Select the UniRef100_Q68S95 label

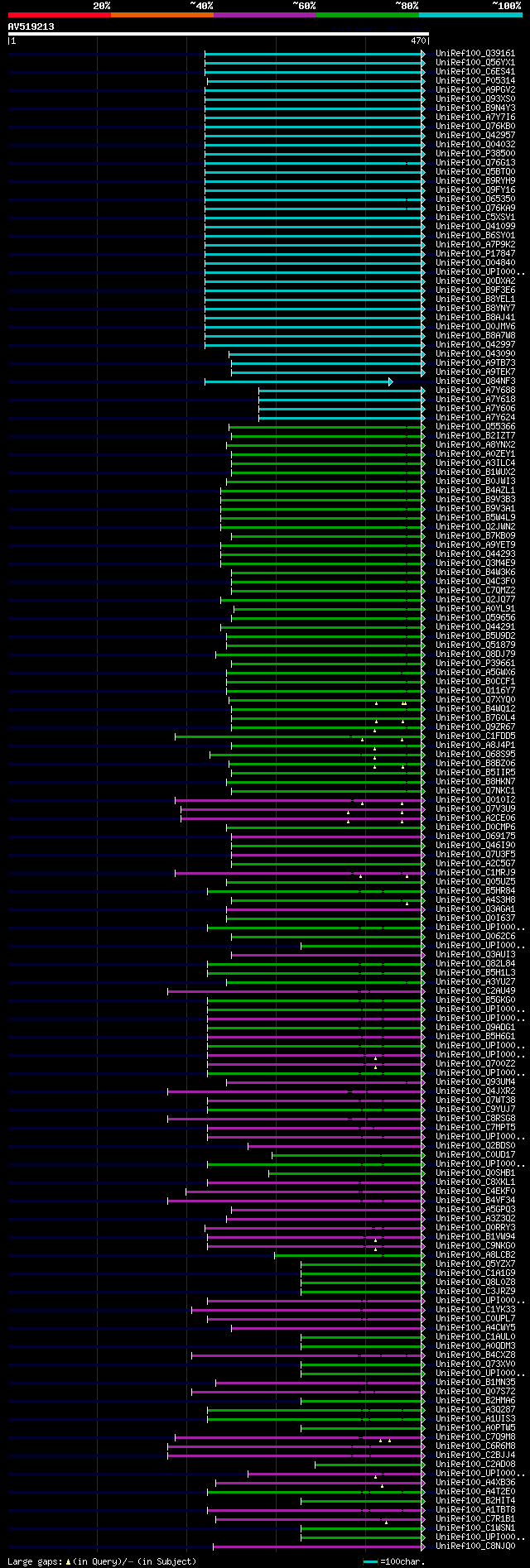[x=475, y=754]
